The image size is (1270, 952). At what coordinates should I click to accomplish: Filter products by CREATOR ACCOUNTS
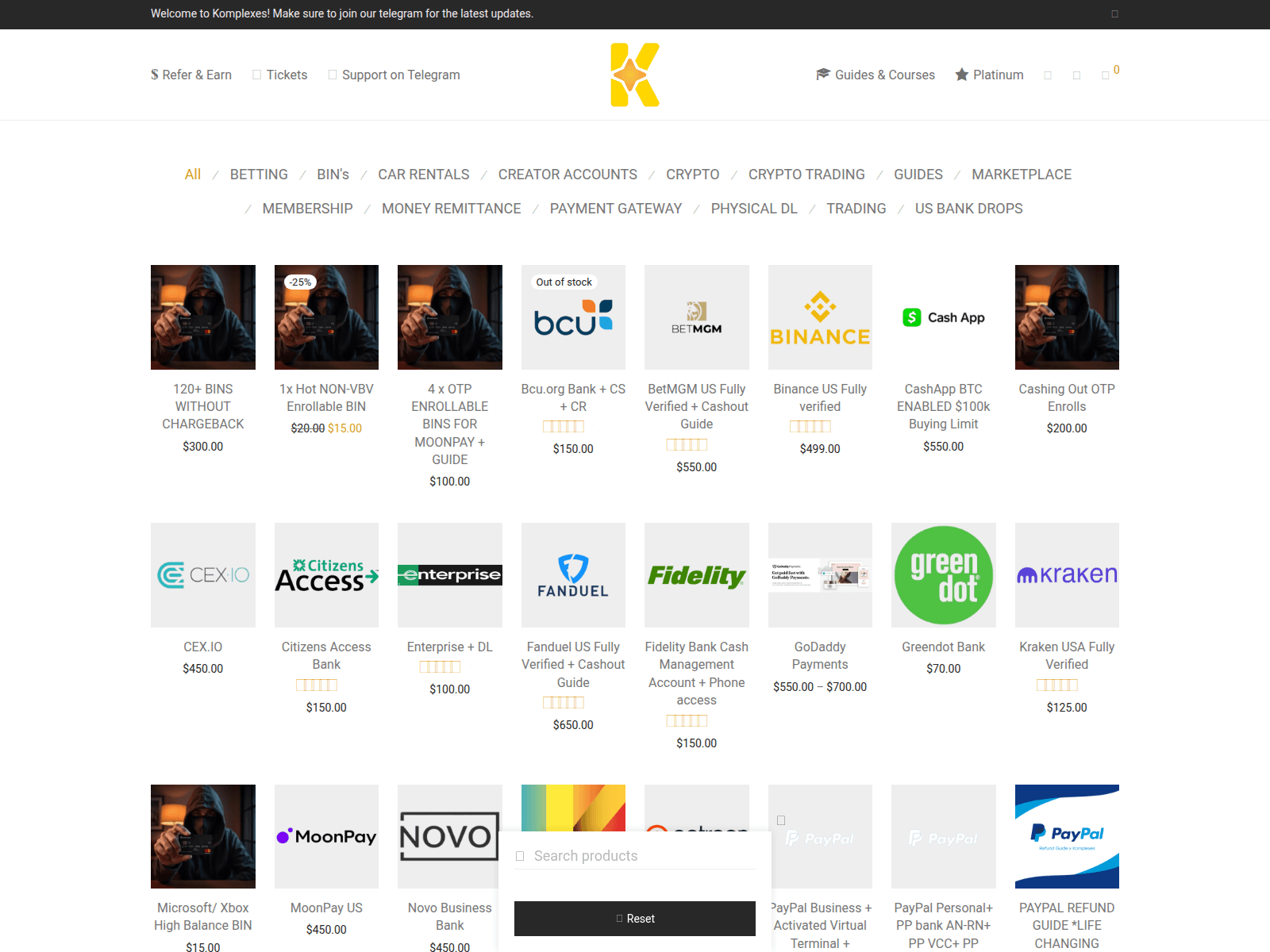[568, 175]
